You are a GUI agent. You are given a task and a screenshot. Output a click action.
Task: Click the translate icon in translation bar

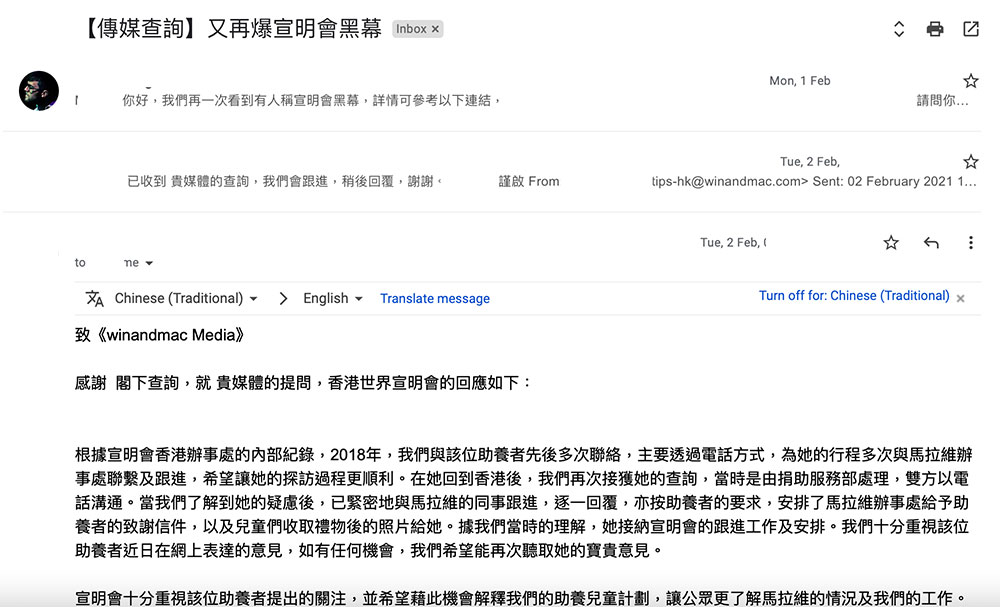pyautogui.click(x=95, y=298)
